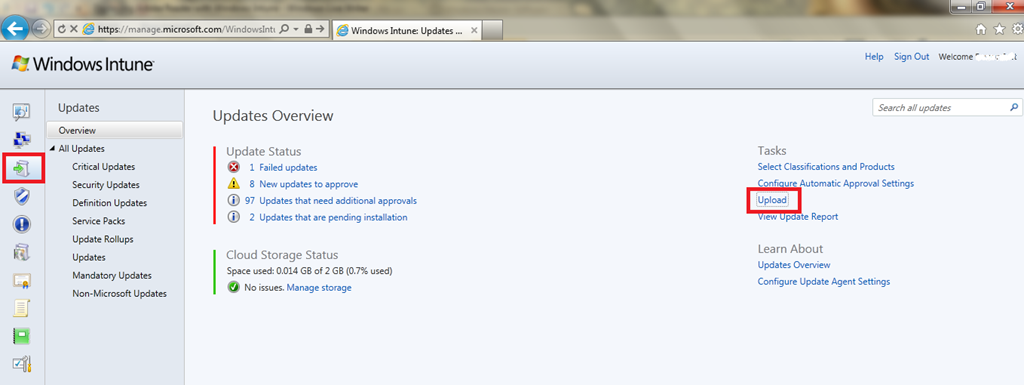1024x385 pixels.
Task: Open Updates that need additional approvals
Action: pyautogui.click(x=338, y=200)
